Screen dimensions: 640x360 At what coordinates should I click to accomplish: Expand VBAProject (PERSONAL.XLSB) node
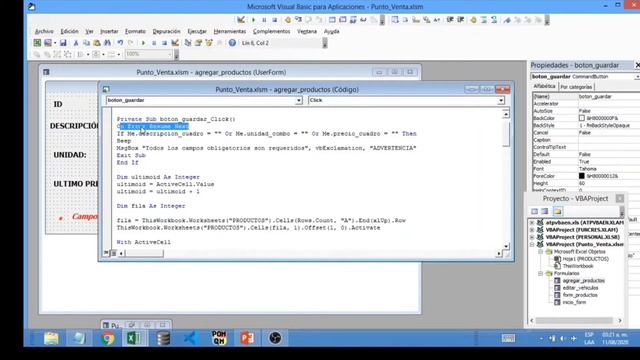532,237
